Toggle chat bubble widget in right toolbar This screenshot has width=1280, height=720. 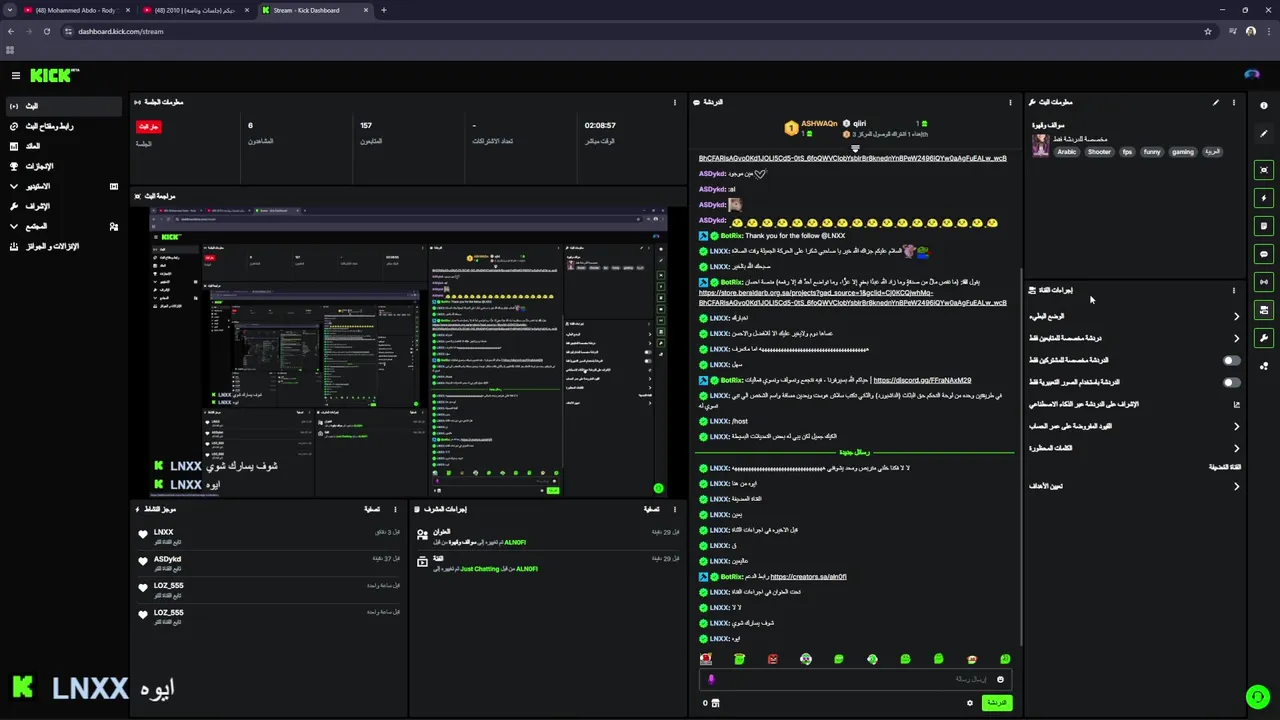click(x=1264, y=254)
